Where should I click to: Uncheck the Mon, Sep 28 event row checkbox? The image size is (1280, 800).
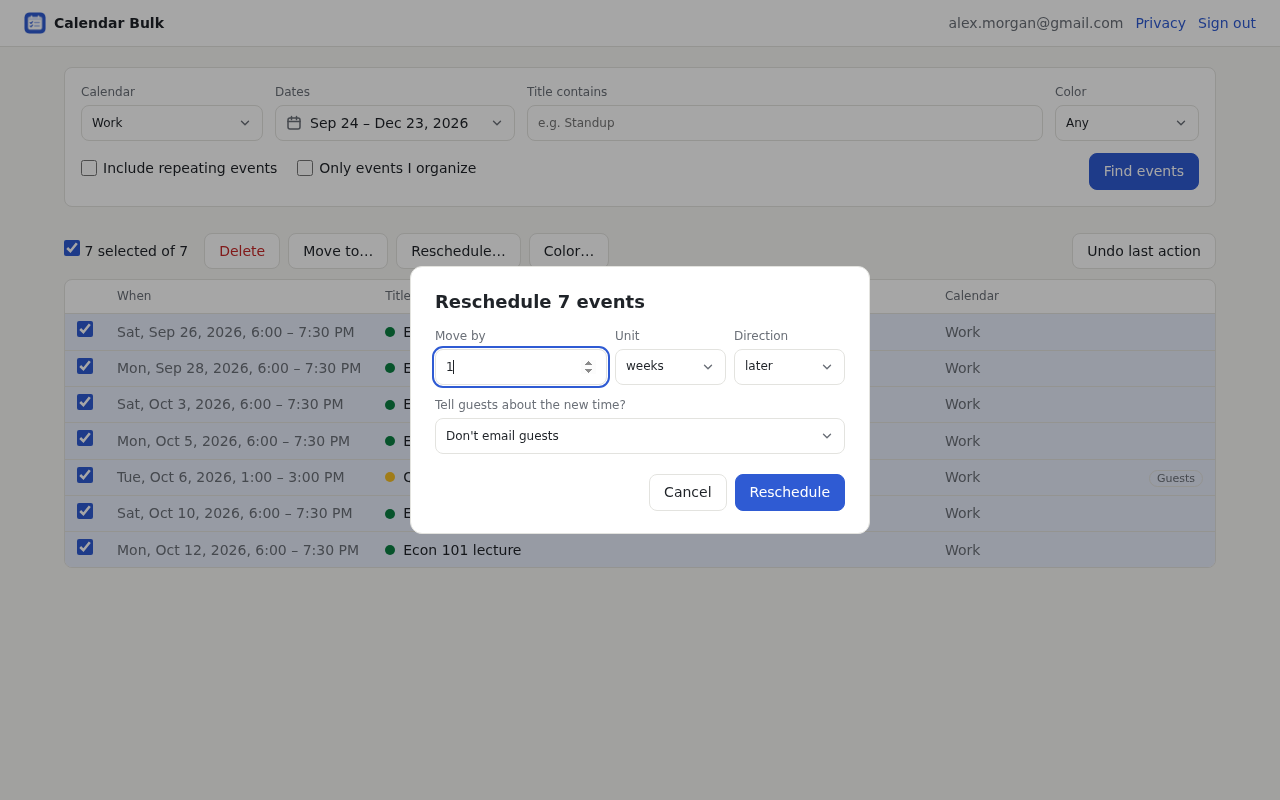coord(85,366)
